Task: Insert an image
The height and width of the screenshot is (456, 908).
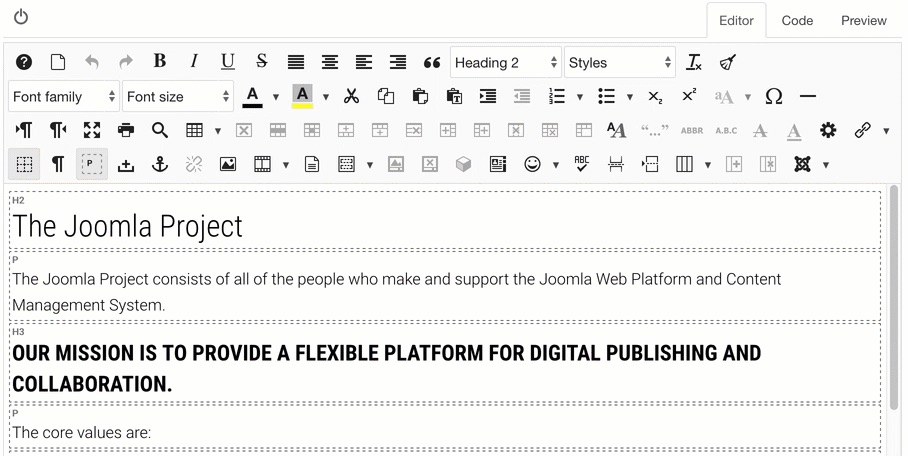Action: click(228, 165)
